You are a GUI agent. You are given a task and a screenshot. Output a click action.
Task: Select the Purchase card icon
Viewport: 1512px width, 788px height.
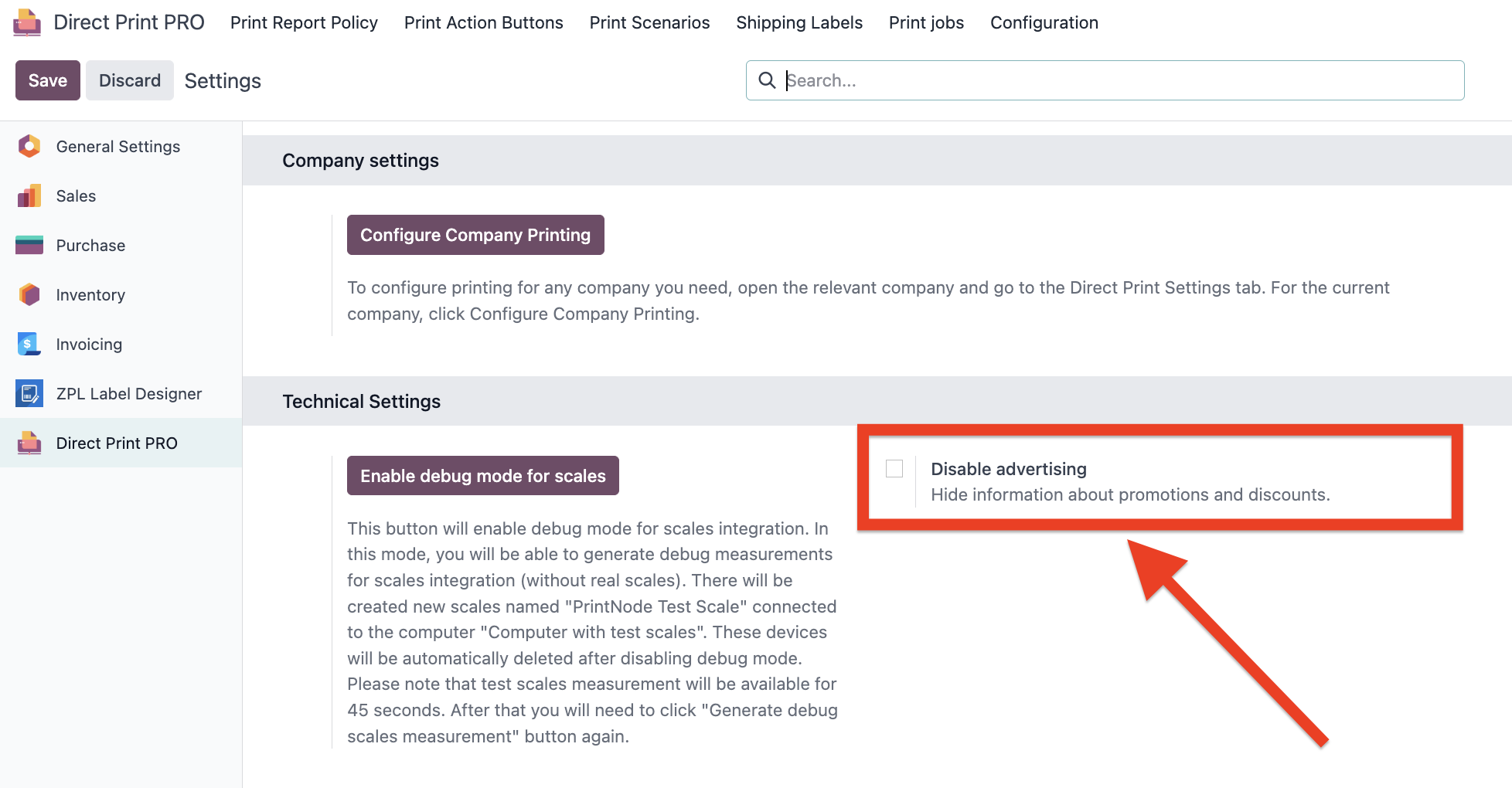[x=29, y=245]
